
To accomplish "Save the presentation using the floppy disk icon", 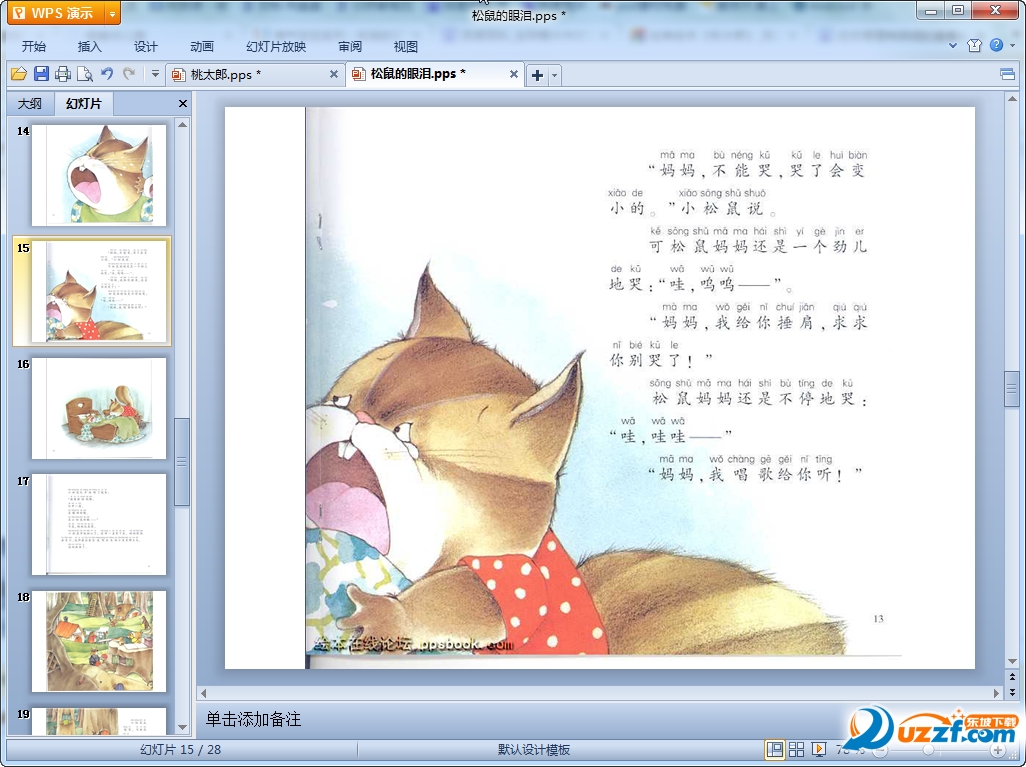I will 41,74.
